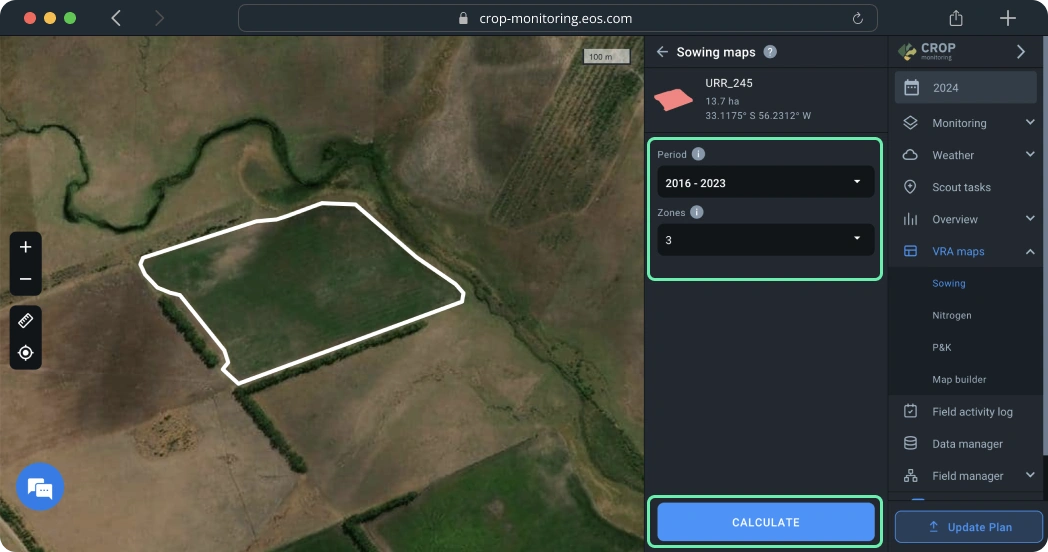Zoom in on the map

tap(26, 247)
